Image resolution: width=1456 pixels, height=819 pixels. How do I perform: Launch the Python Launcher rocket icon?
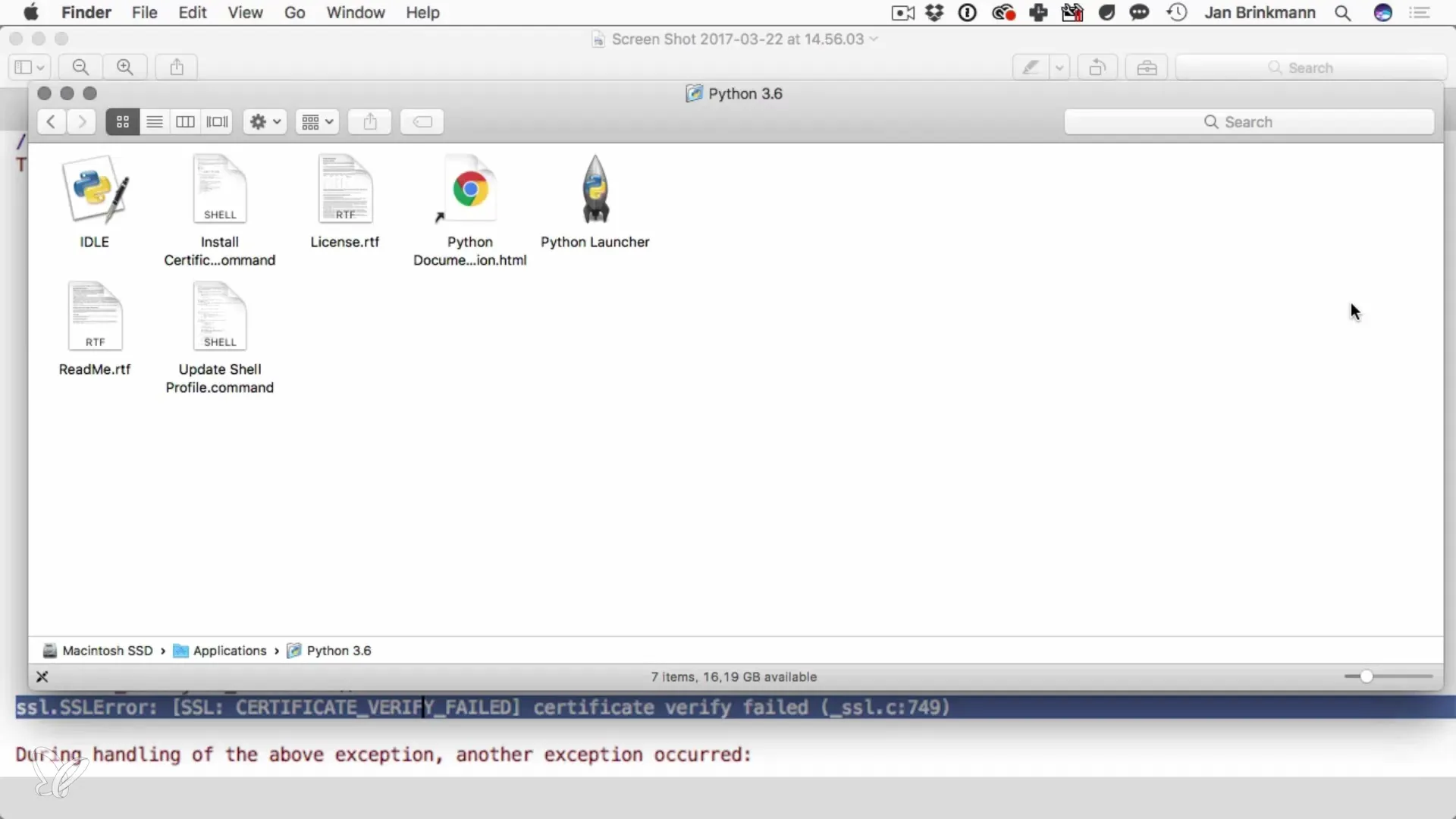[595, 190]
